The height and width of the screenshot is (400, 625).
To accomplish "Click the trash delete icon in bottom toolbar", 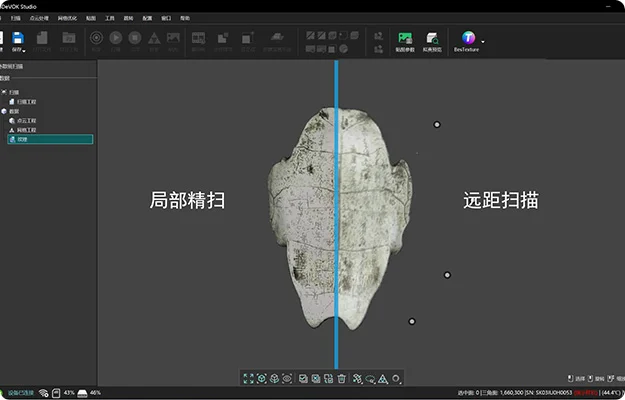I will pyautogui.click(x=341, y=379).
